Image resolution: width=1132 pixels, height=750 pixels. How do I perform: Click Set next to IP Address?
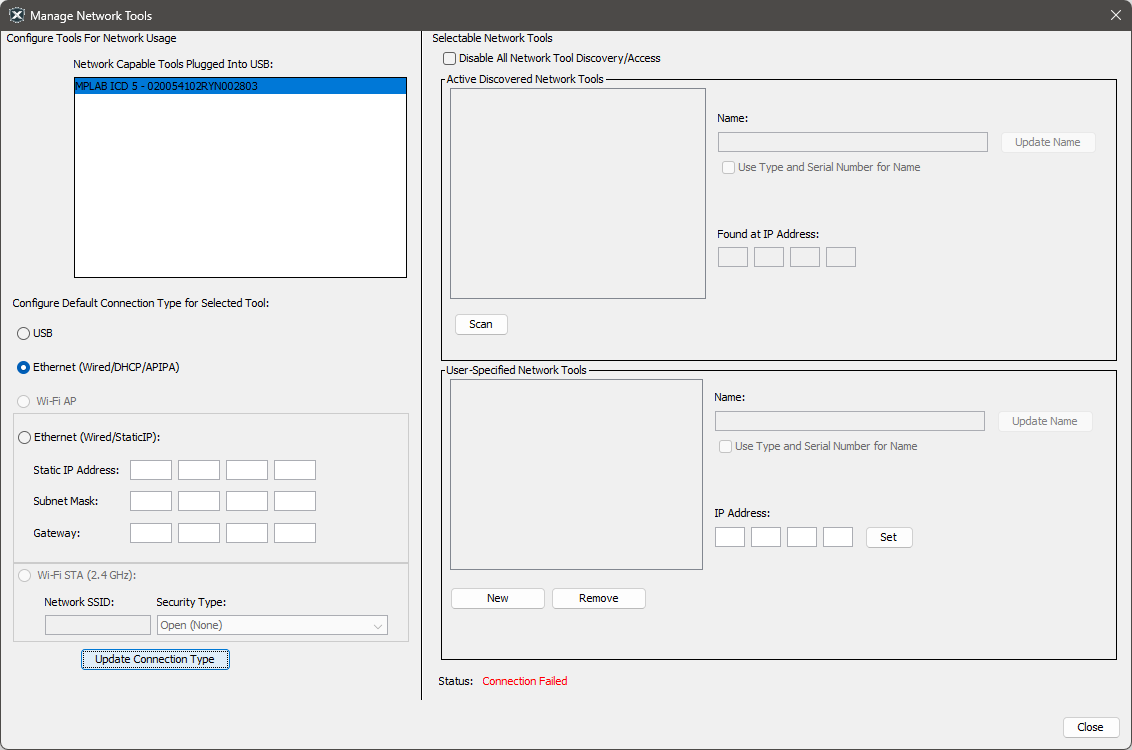pos(889,537)
